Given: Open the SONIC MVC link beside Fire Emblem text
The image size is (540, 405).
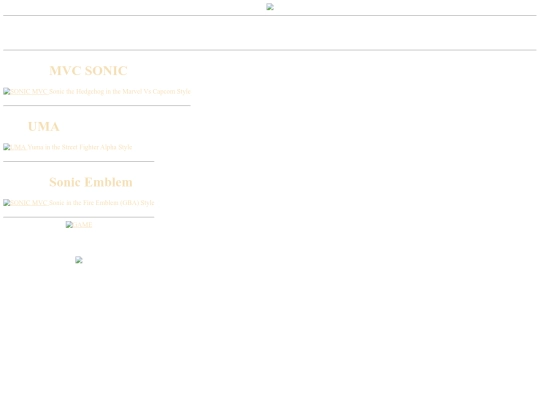Looking at the screenshot, I should [26, 202].
